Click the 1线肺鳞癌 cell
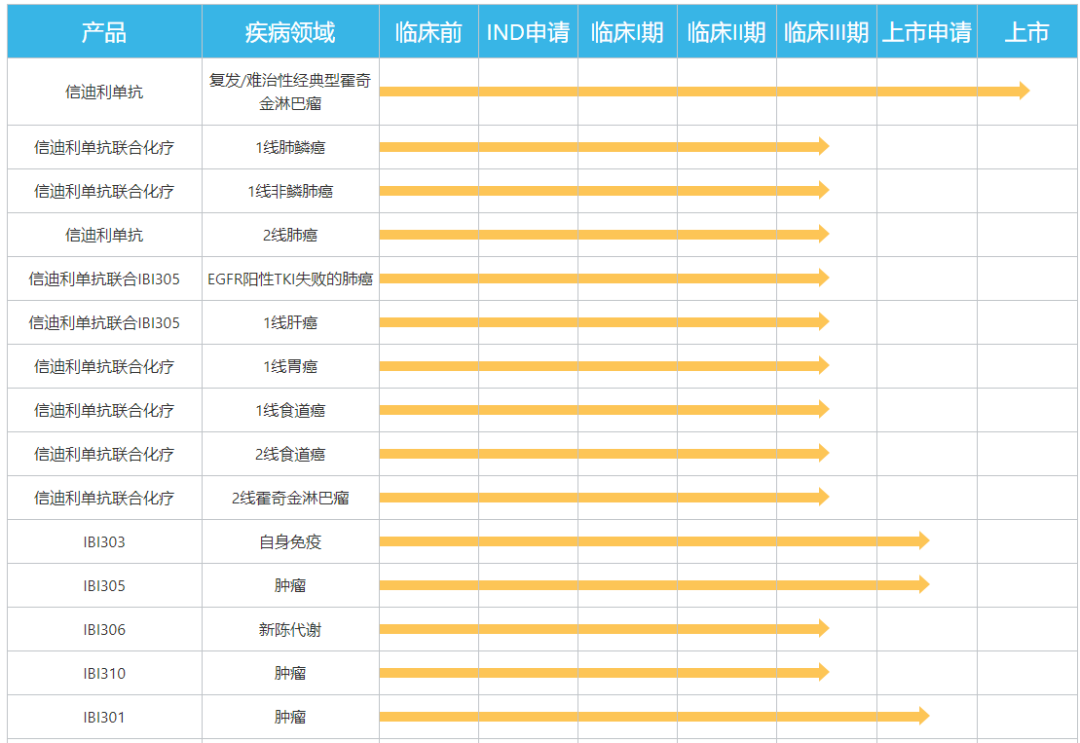Screen dimensions: 1080x743 click(x=291, y=147)
